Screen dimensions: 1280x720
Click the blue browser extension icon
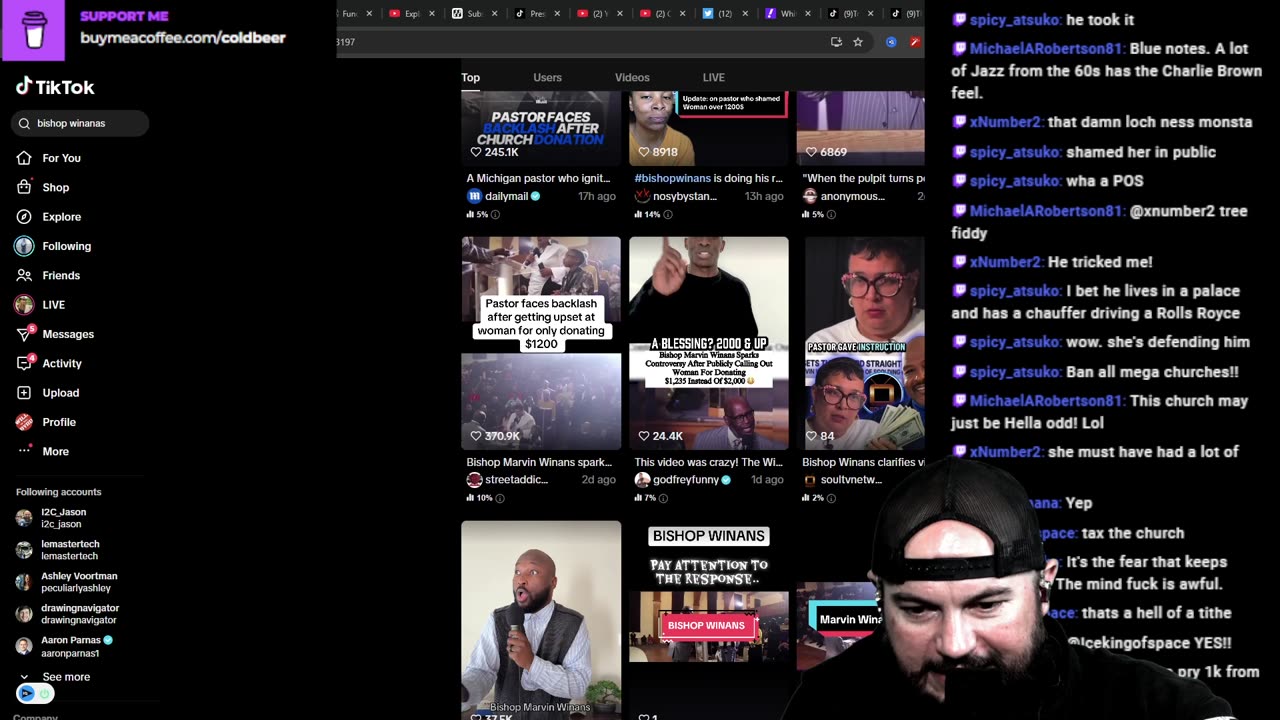(x=891, y=42)
